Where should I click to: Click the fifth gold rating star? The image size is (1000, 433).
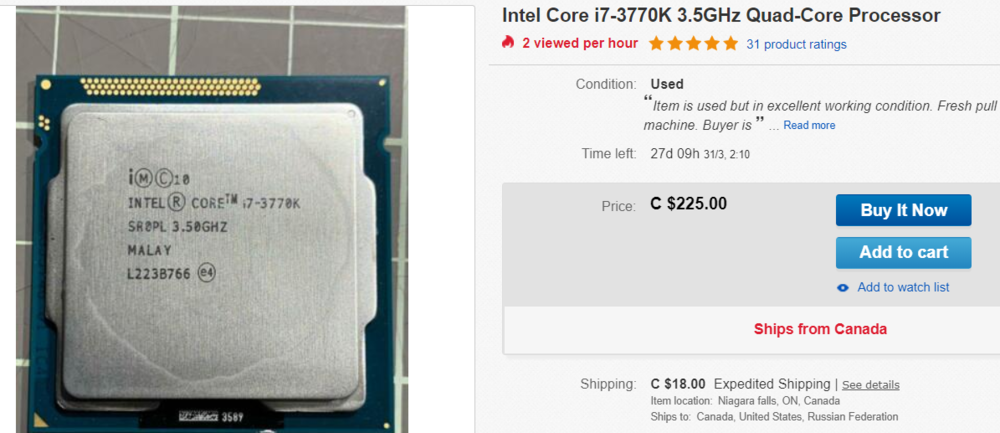coord(730,44)
